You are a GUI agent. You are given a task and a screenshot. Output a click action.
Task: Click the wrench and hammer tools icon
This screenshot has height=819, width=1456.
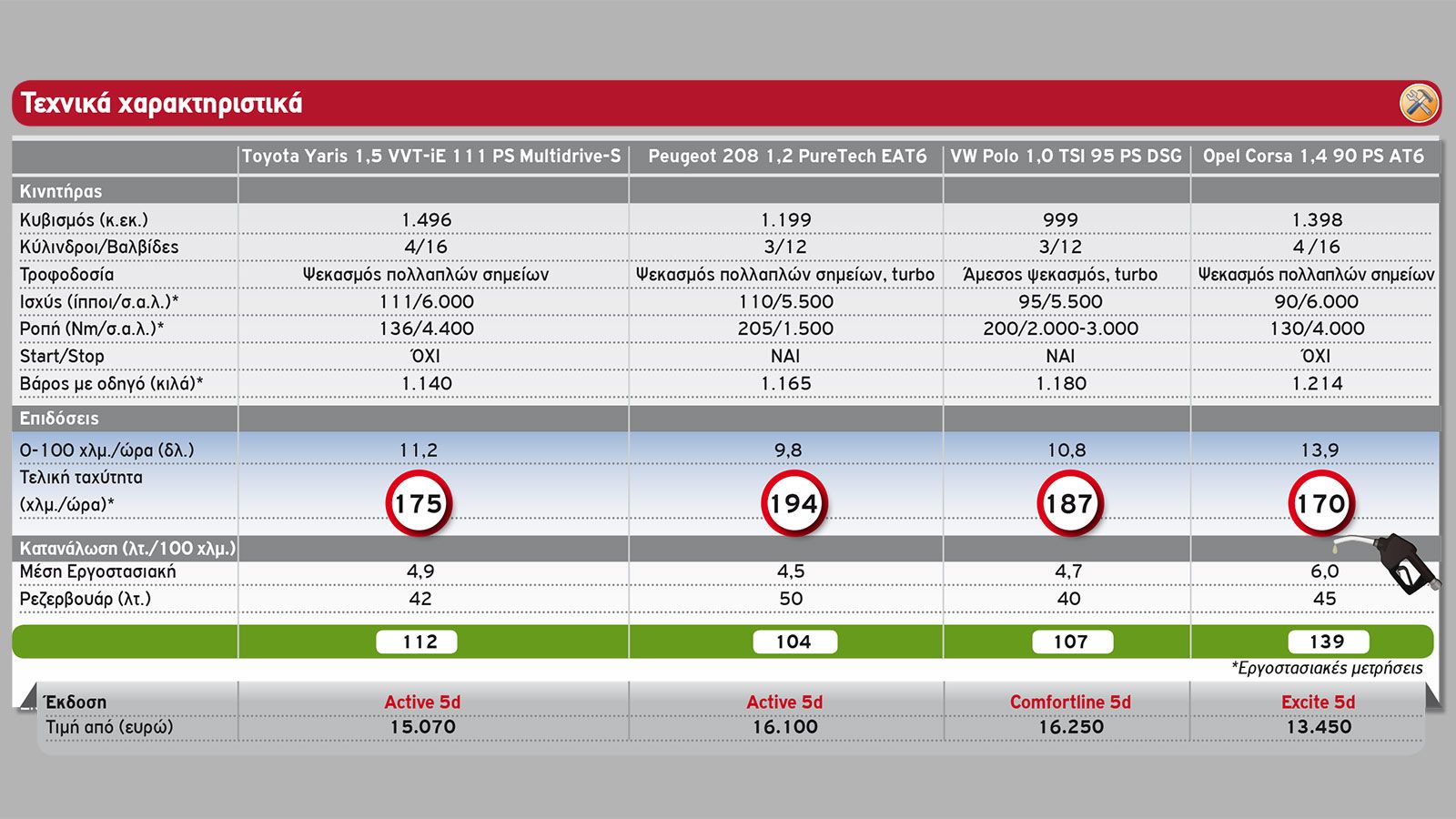pyautogui.click(x=1419, y=103)
